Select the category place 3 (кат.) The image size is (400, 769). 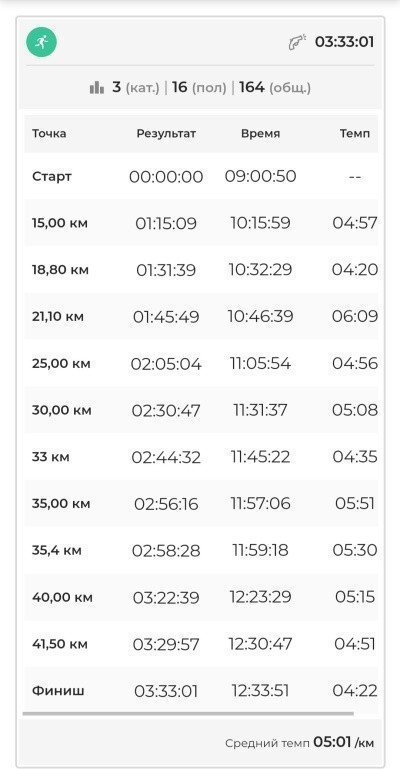(x=136, y=88)
